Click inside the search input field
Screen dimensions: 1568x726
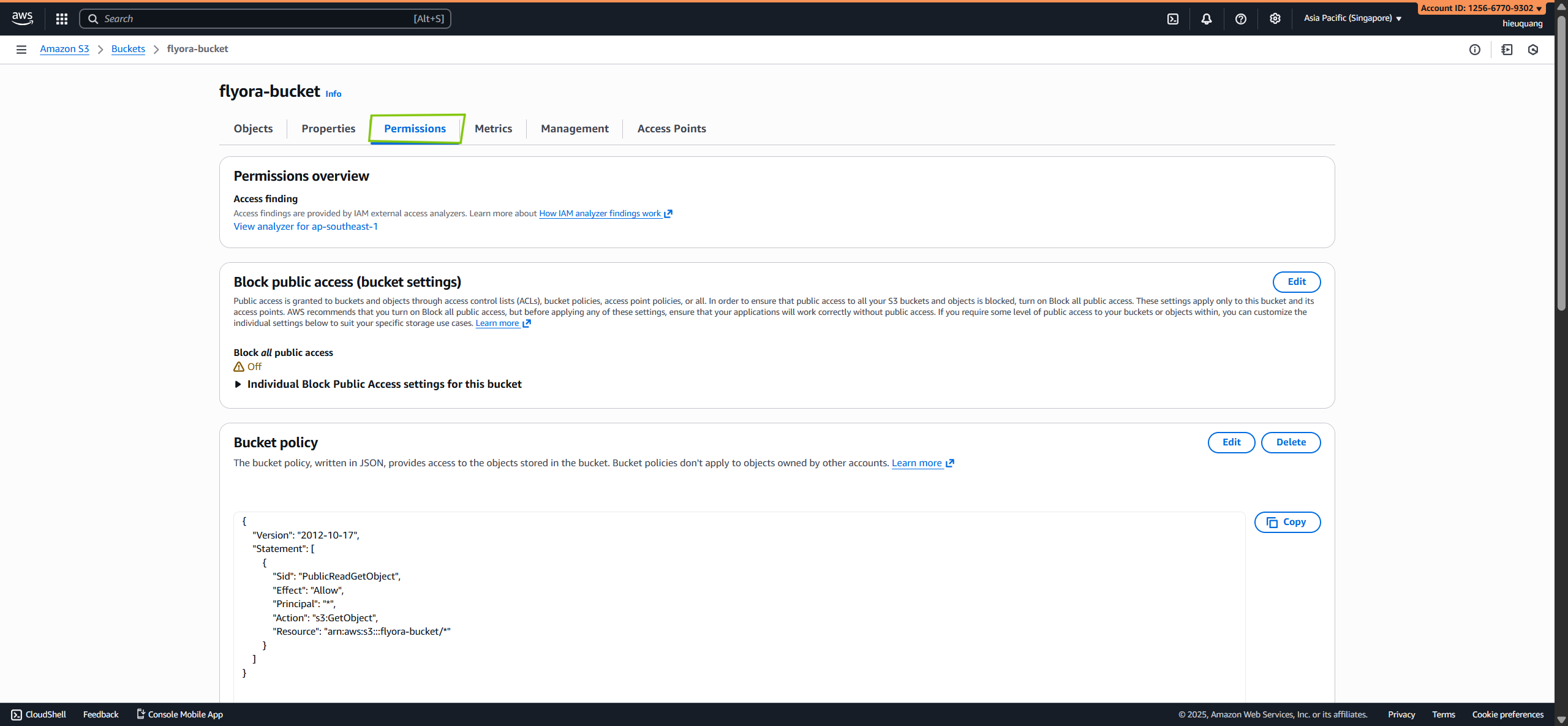[x=263, y=18]
